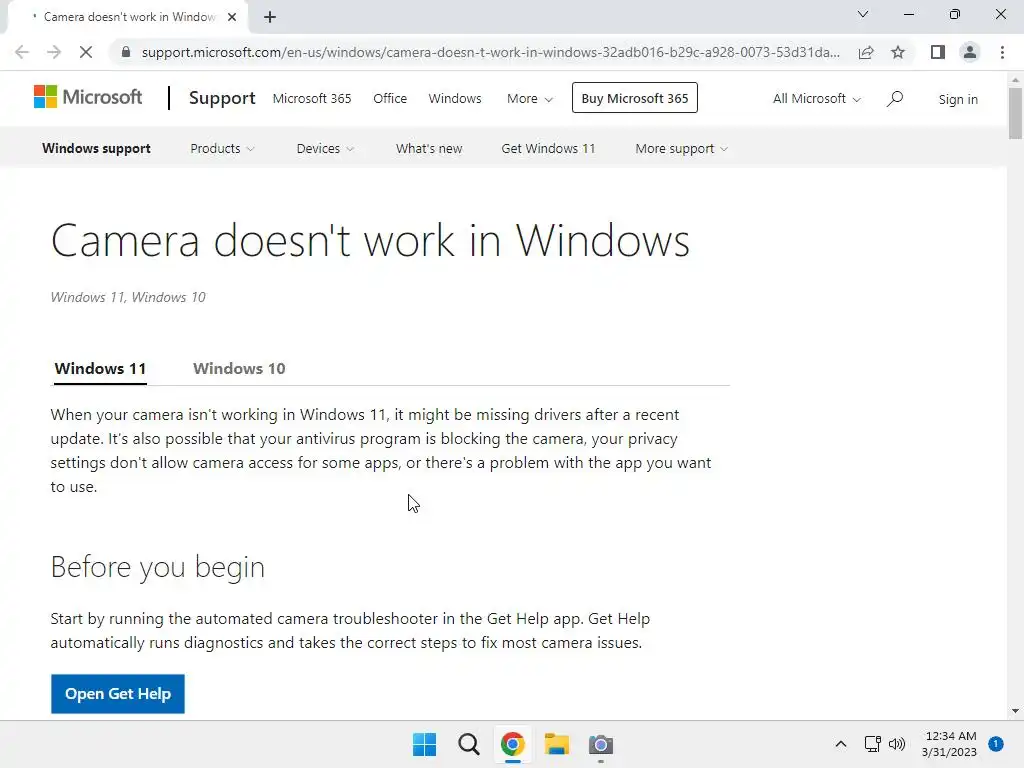Click scrollbar up arrow
Viewport: 1024px width, 768px height.
[1015, 80]
